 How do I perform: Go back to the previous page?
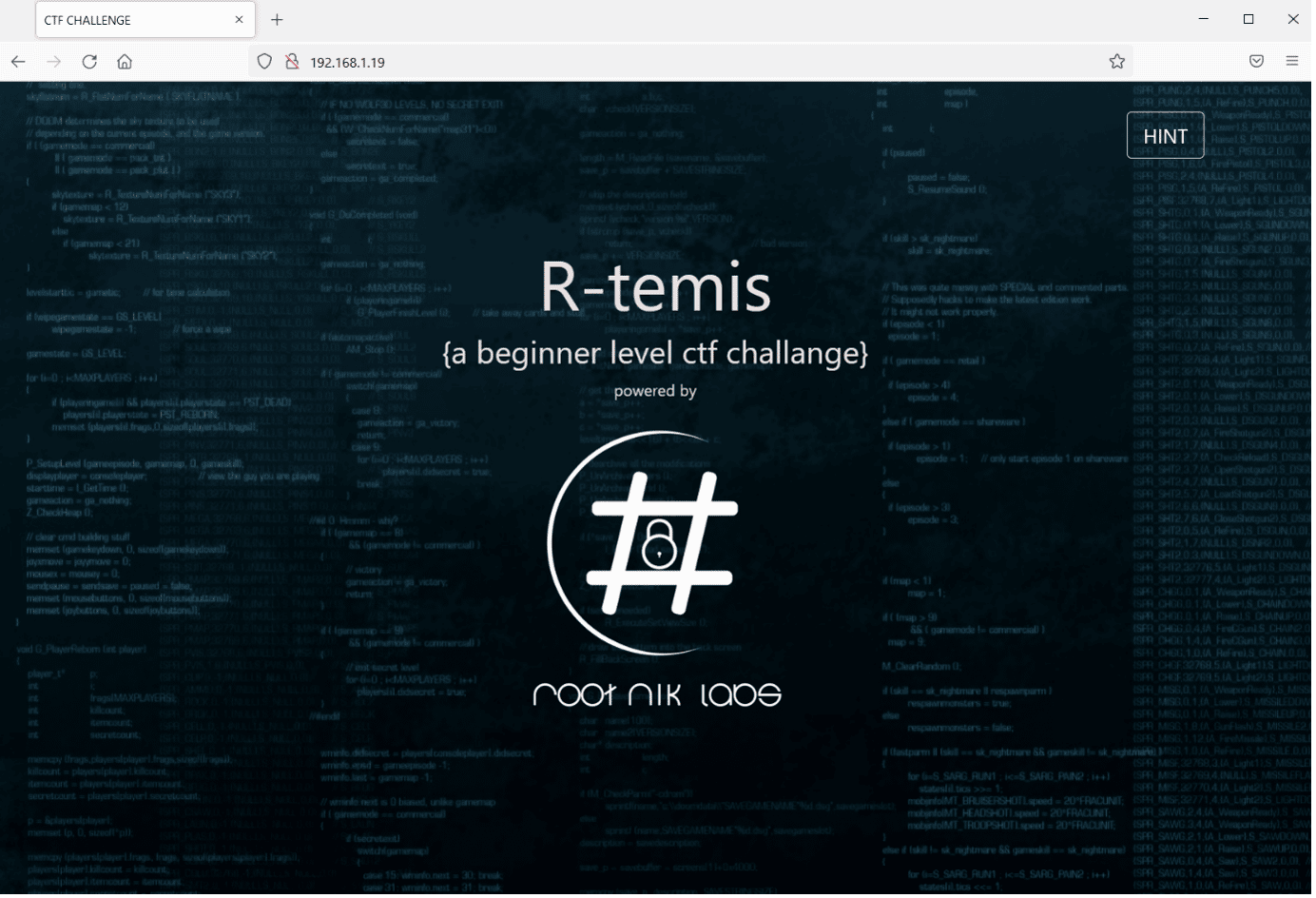pyautogui.click(x=18, y=62)
